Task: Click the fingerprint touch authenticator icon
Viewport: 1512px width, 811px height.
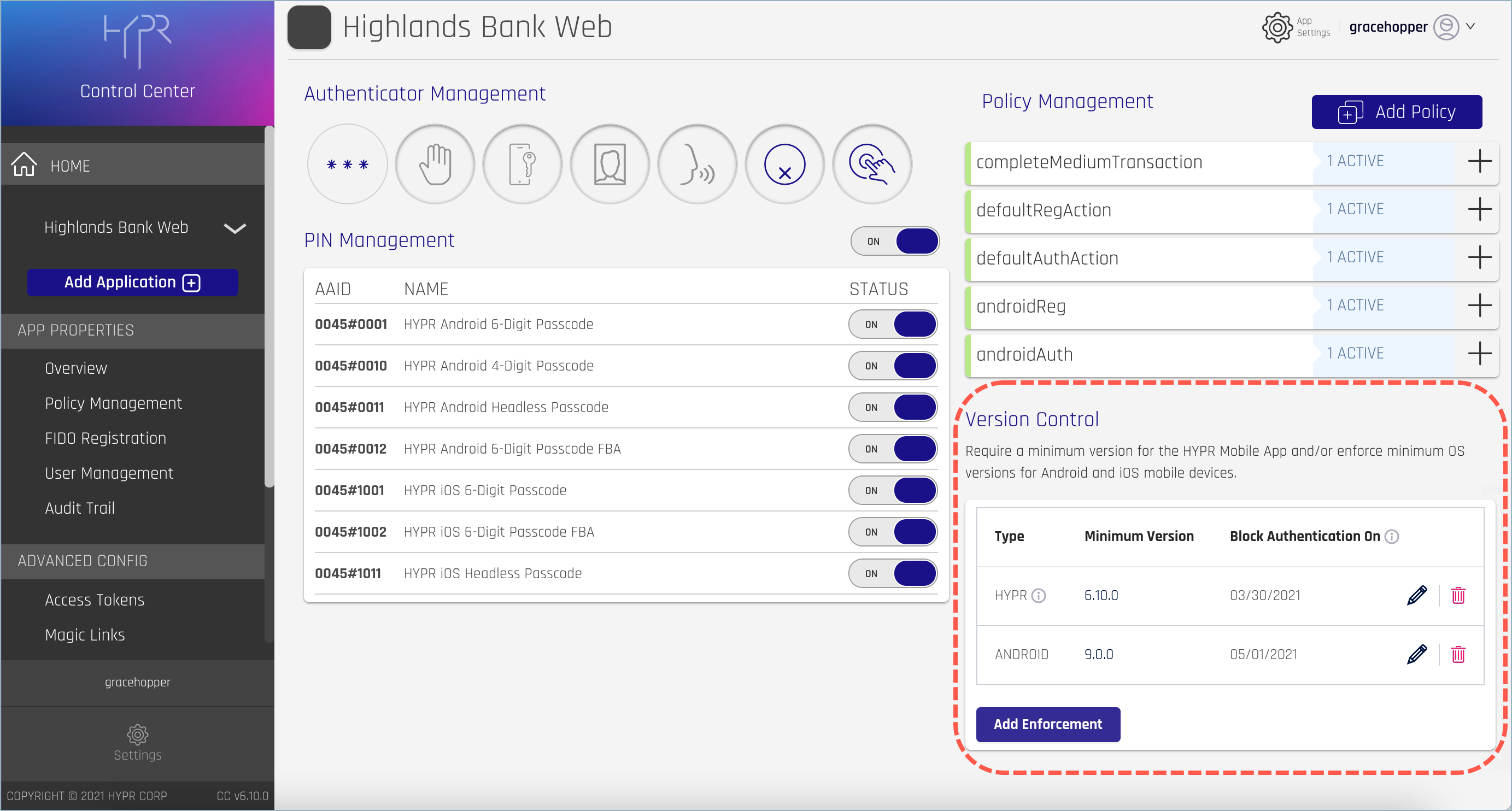Action: pos(872,164)
